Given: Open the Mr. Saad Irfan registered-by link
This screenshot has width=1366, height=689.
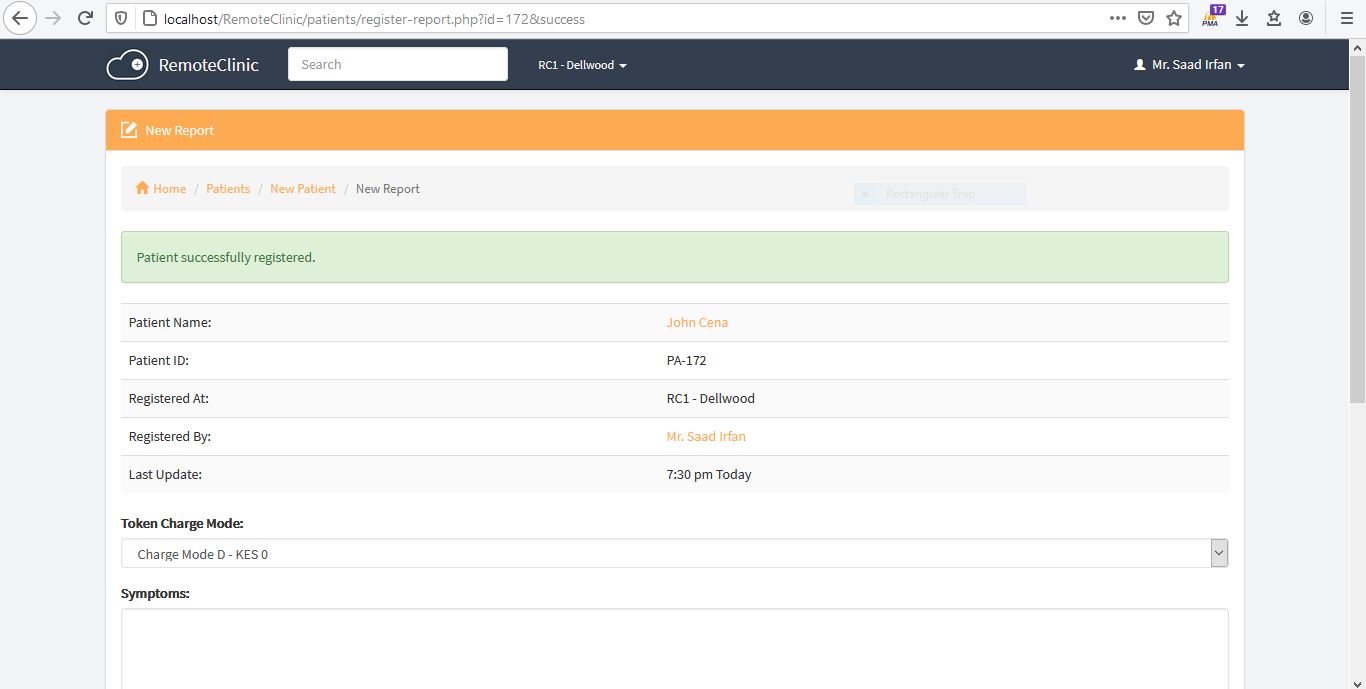Looking at the screenshot, I should (x=706, y=436).
